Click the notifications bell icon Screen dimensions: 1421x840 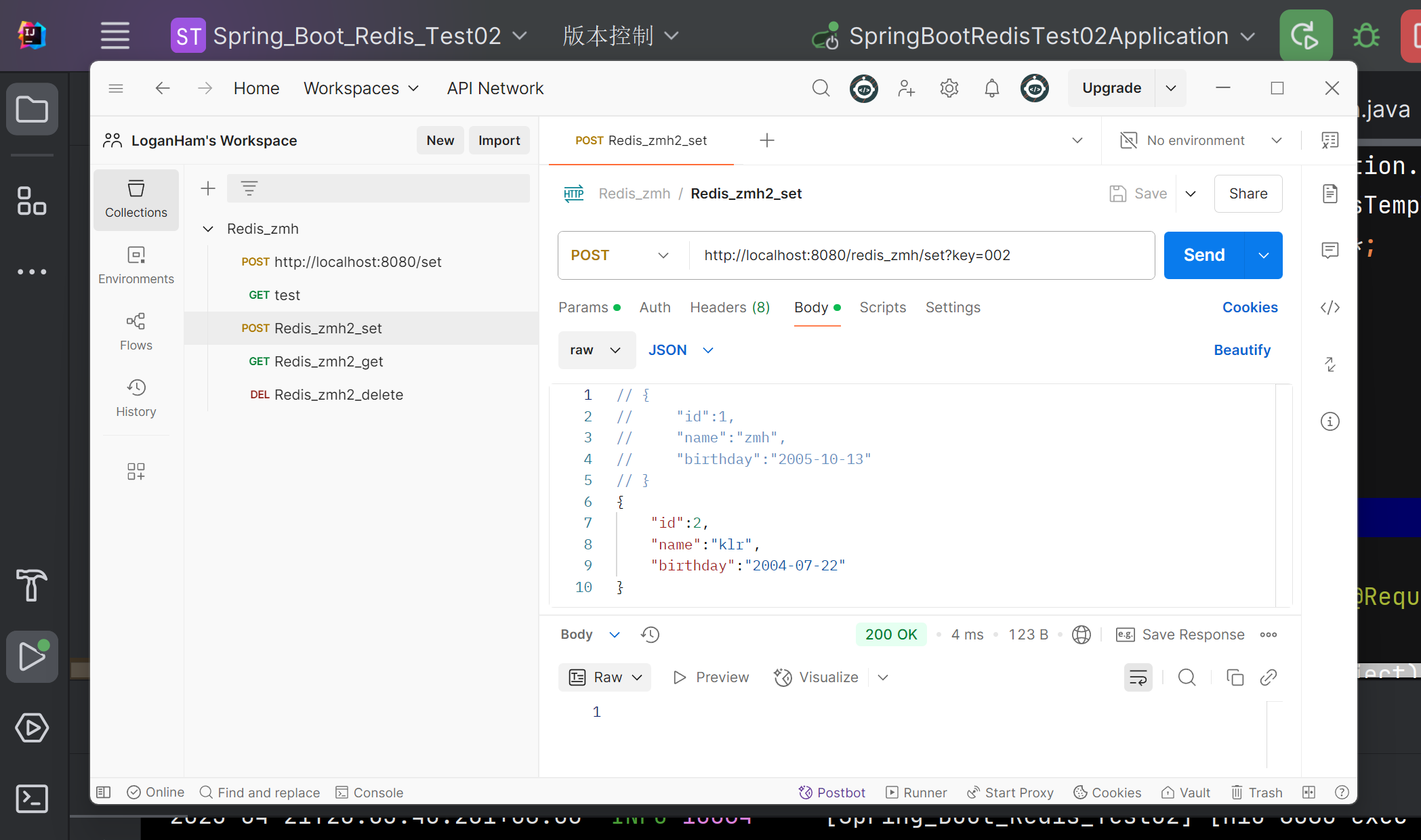coord(991,88)
